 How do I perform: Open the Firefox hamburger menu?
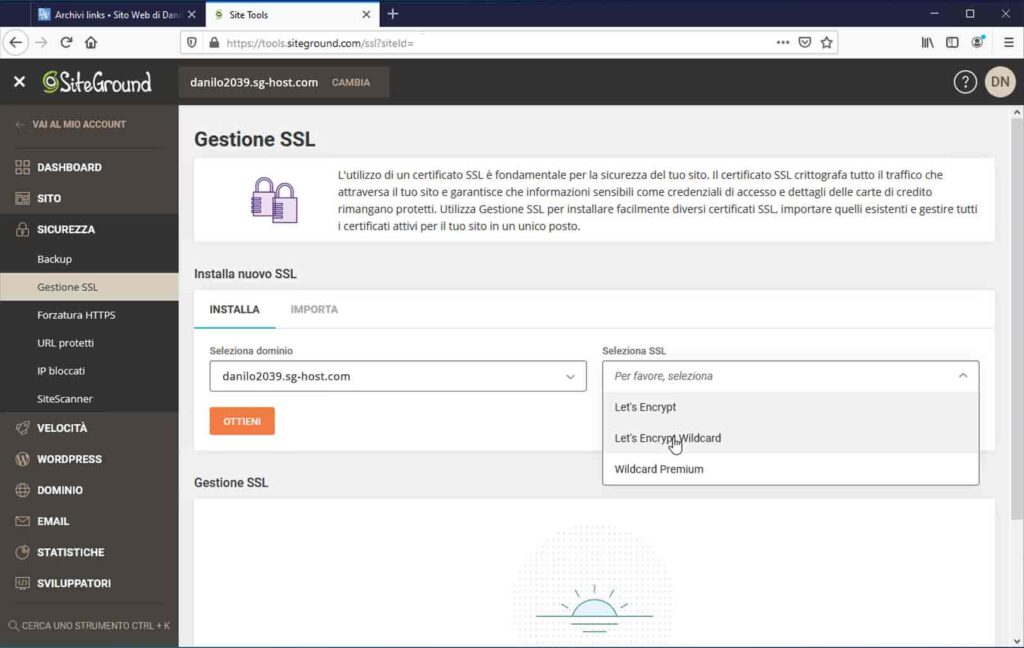(x=1008, y=42)
